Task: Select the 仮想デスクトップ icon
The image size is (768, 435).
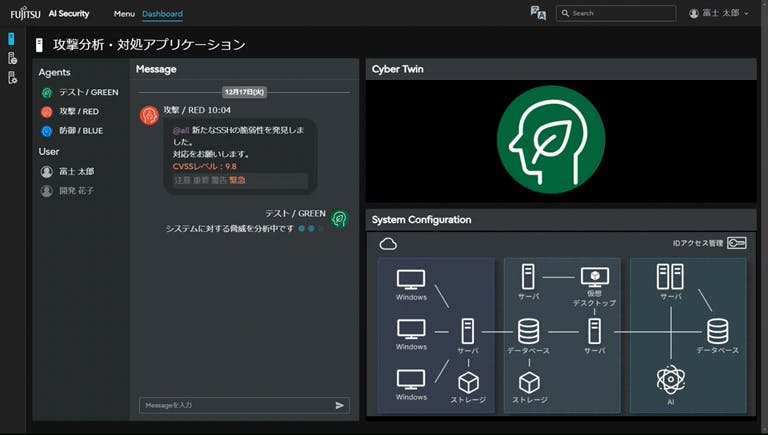Action: pyautogui.click(x=595, y=277)
